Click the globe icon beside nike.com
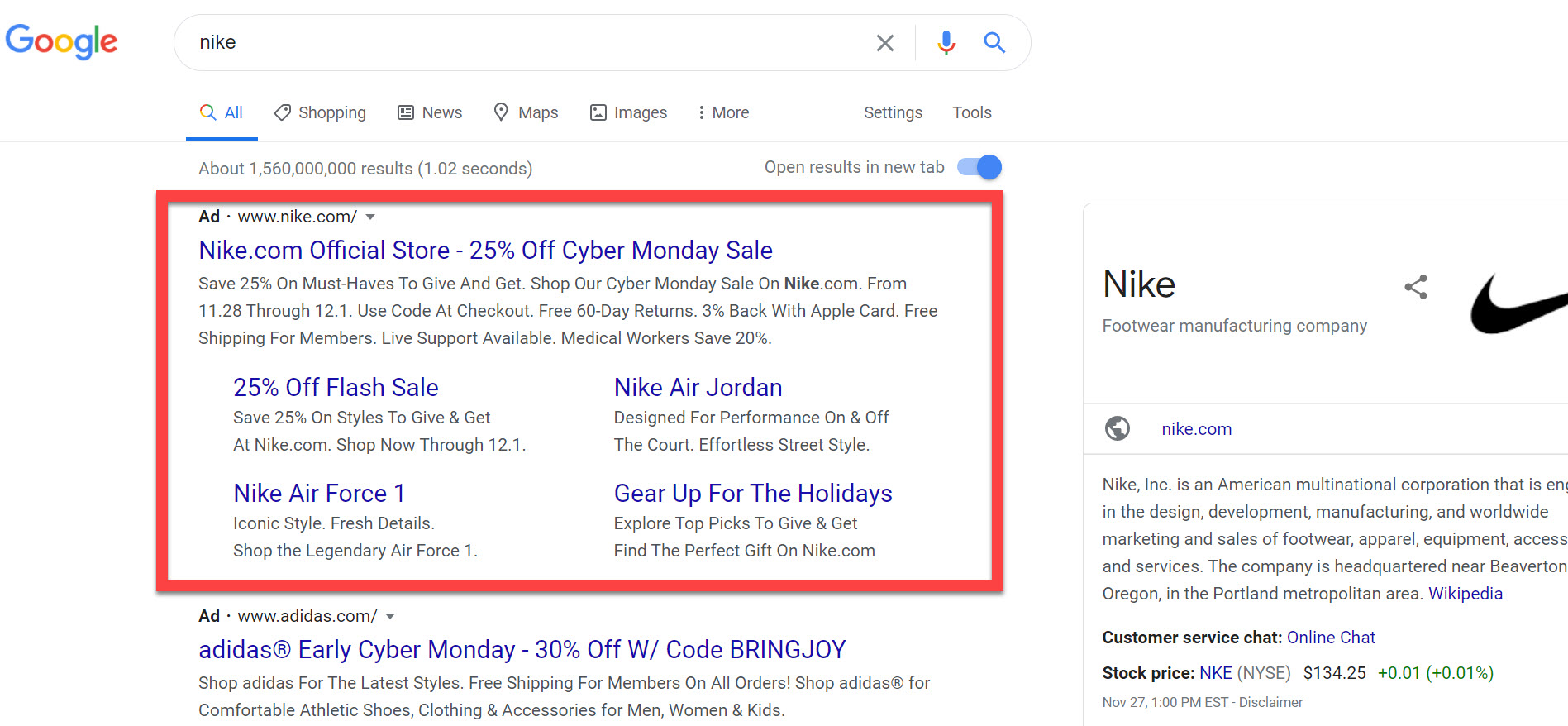This screenshot has height=726, width=1568. (1118, 428)
